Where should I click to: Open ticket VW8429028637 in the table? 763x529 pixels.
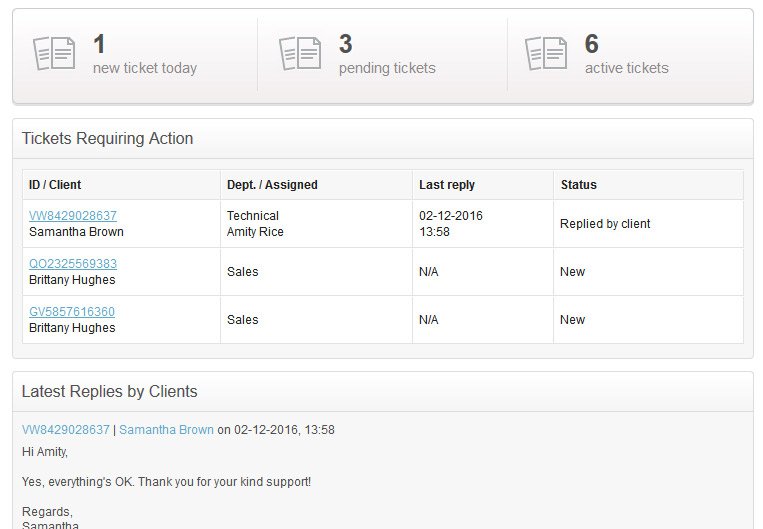click(x=73, y=216)
